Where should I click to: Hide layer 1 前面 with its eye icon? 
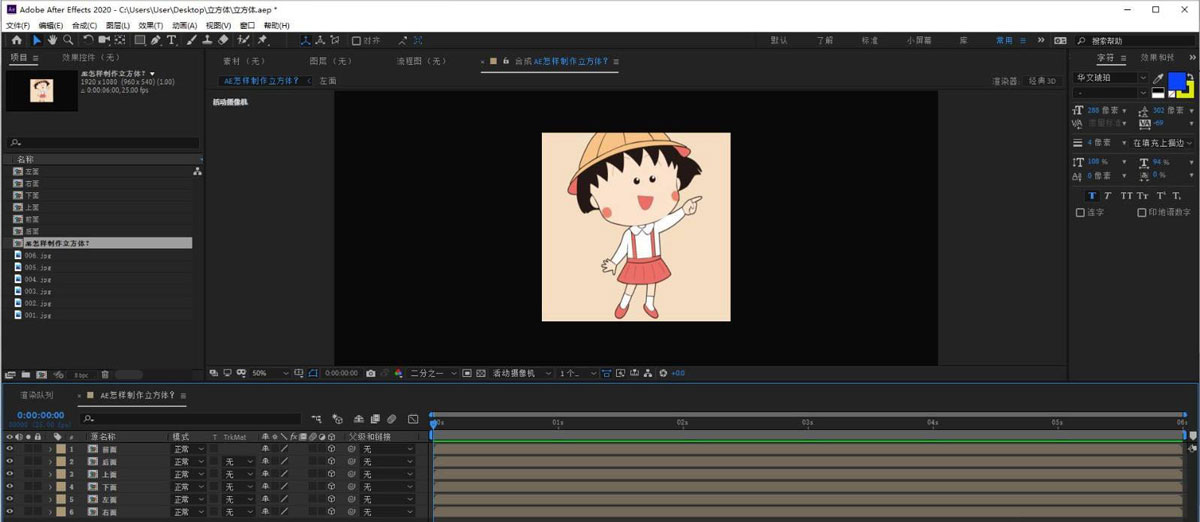[10, 450]
